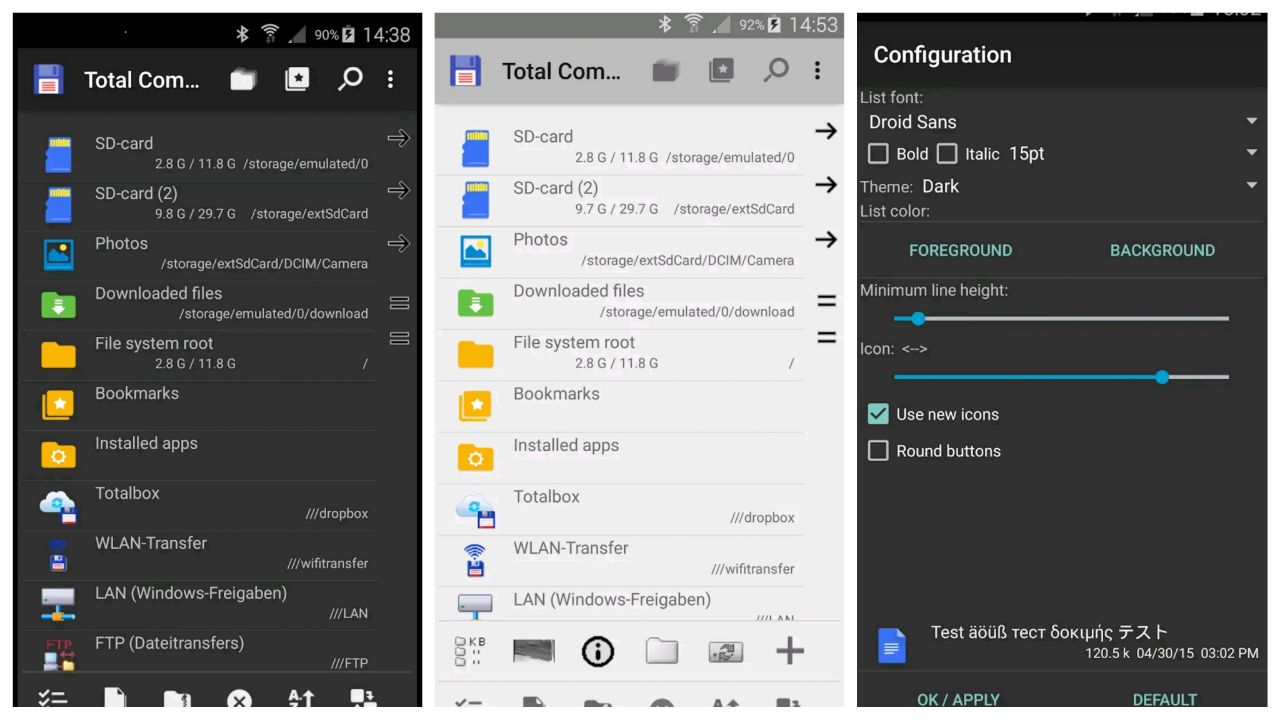Tap the info circle button in light-theme bar
Screen dimensions: 1280x719
598,652
